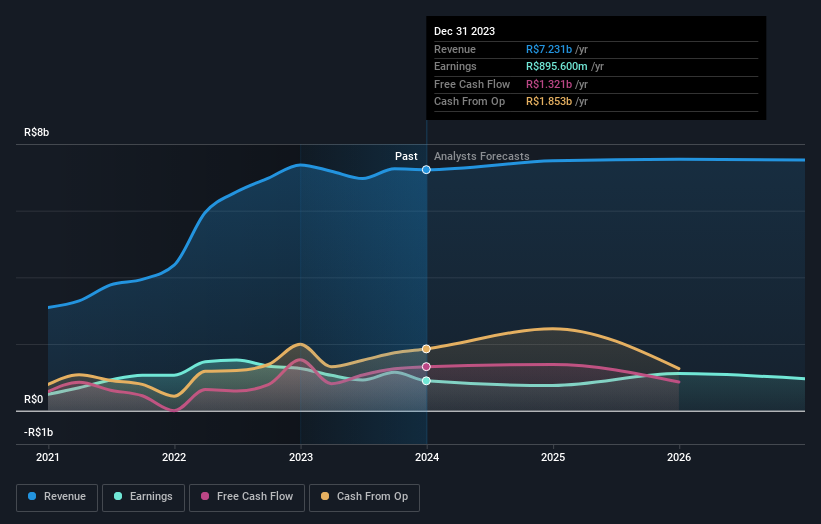Click the -R$1b y-axis label
Screen dimensions: 821x524
(x=39, y=432)
